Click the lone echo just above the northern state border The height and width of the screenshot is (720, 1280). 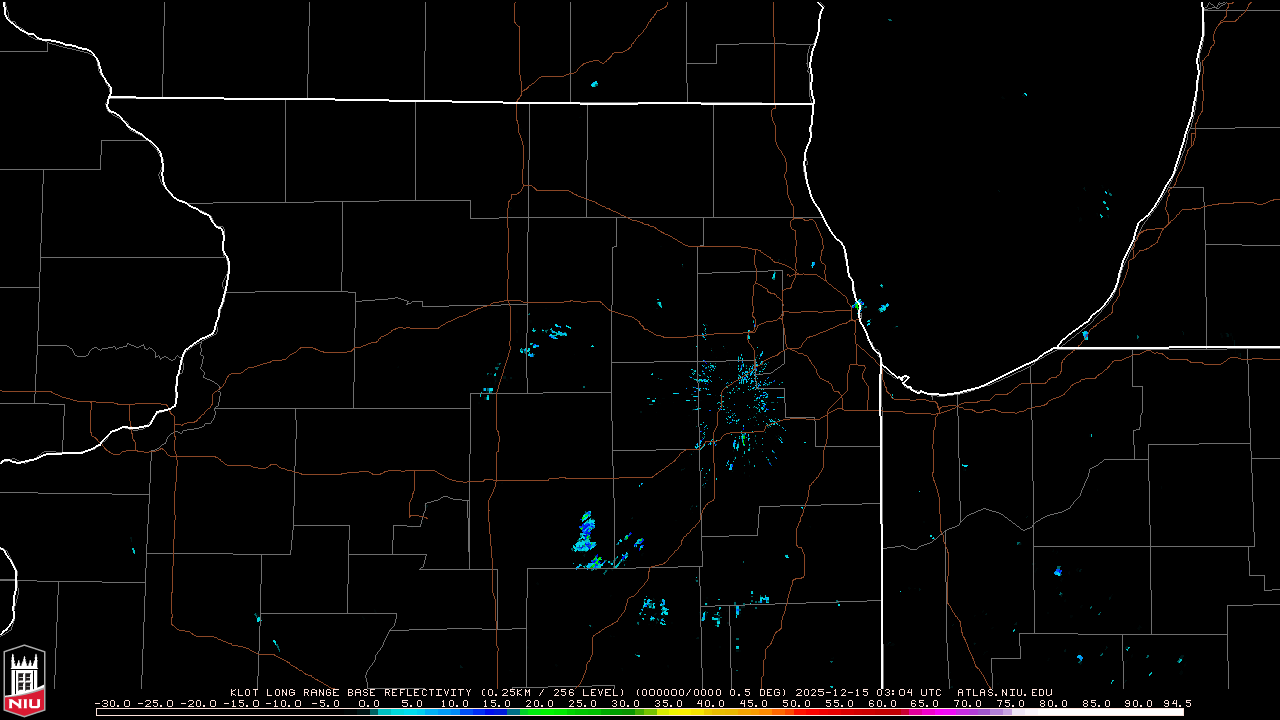point(594,84)
